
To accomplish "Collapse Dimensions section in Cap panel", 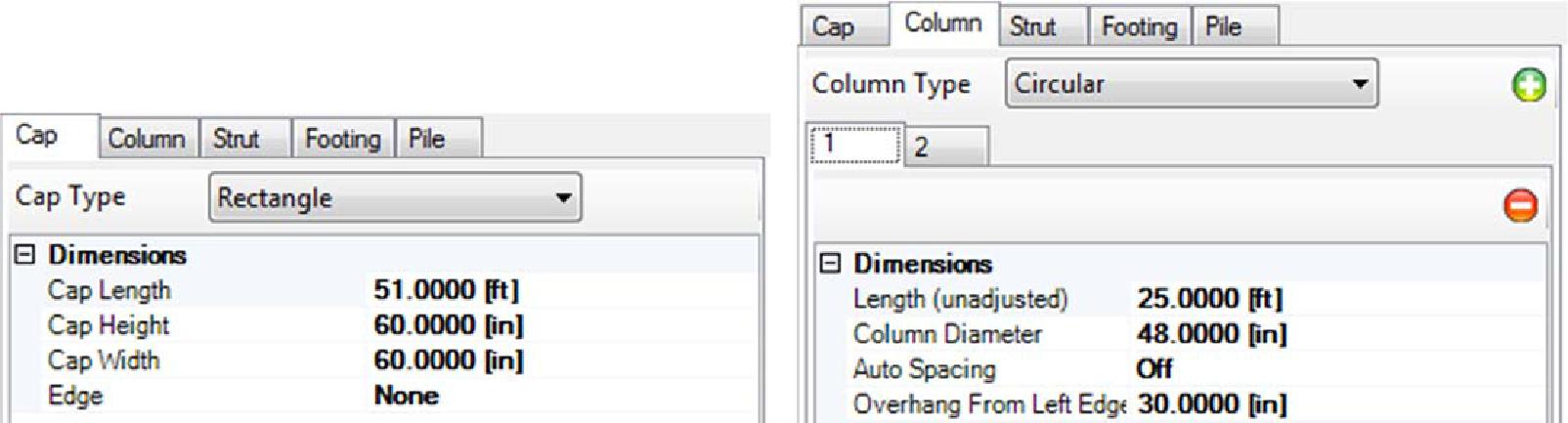I will (x=25, y=255).
